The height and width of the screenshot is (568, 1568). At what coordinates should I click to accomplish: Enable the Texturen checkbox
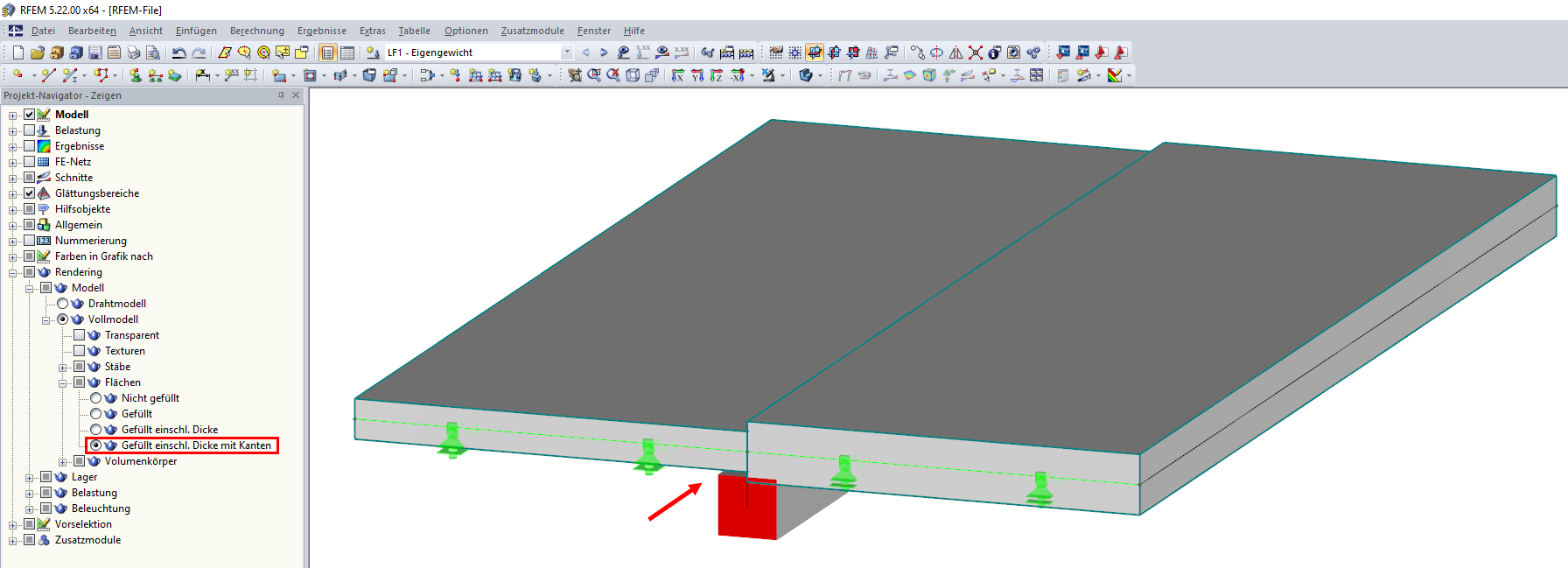80,351
